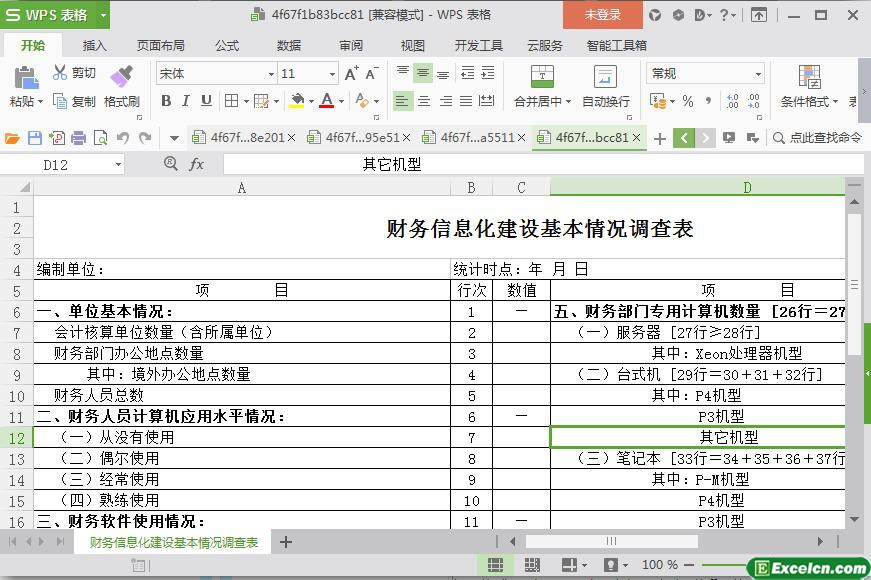Toggle bold formatting
This screenshot has height=580, width=871.
tap(166, 101)
